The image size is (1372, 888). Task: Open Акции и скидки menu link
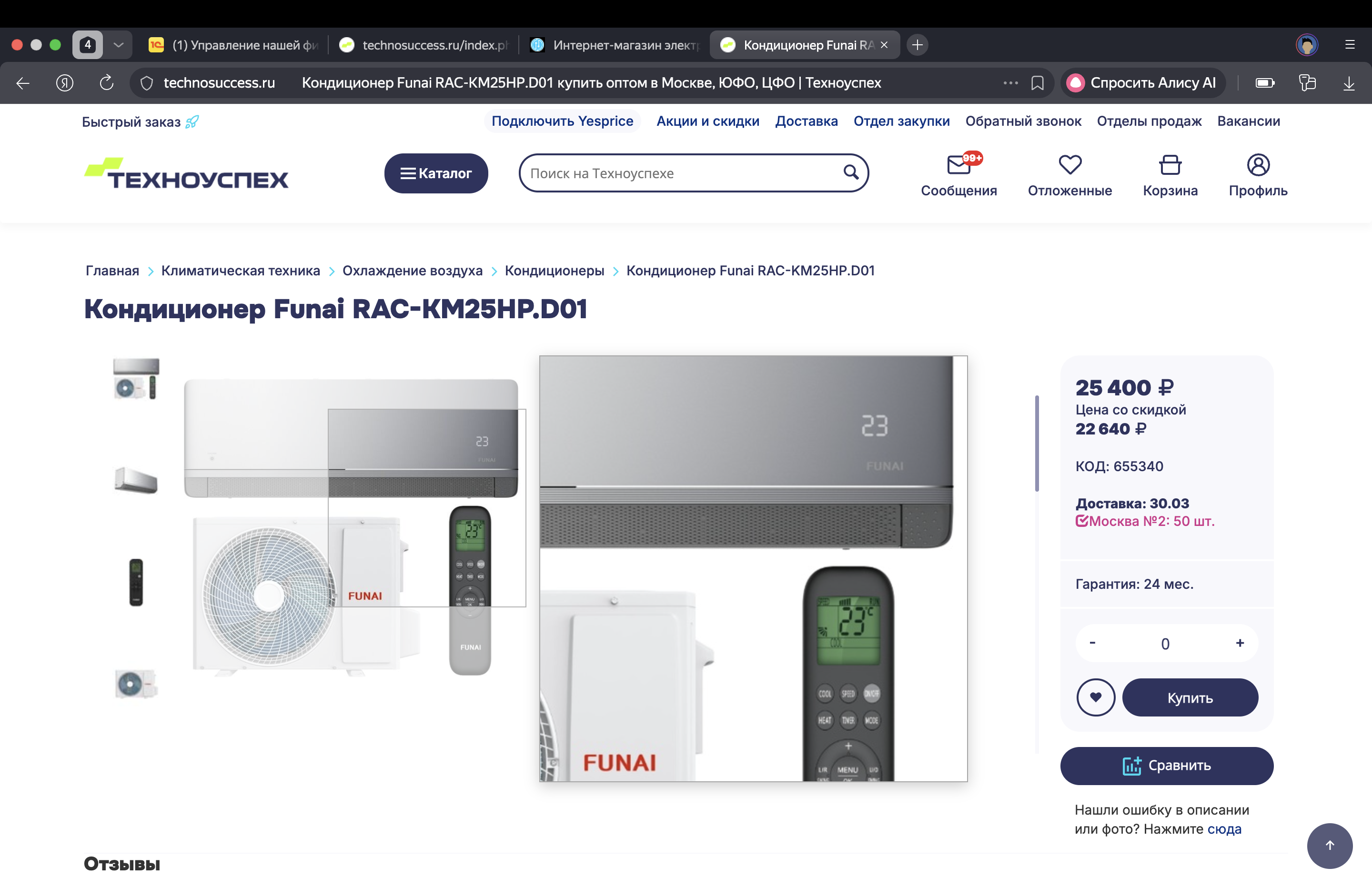[x=707, y=121]
